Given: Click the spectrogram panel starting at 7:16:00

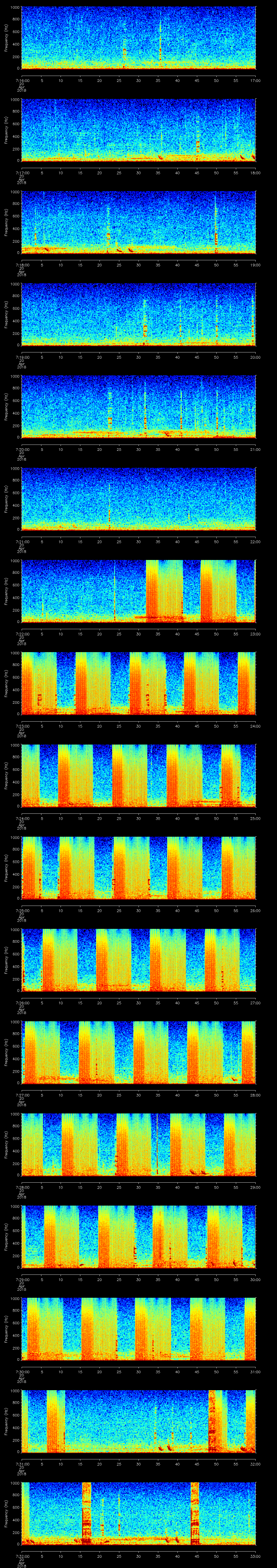Looking at the screenshot, I should coord(138,38).
